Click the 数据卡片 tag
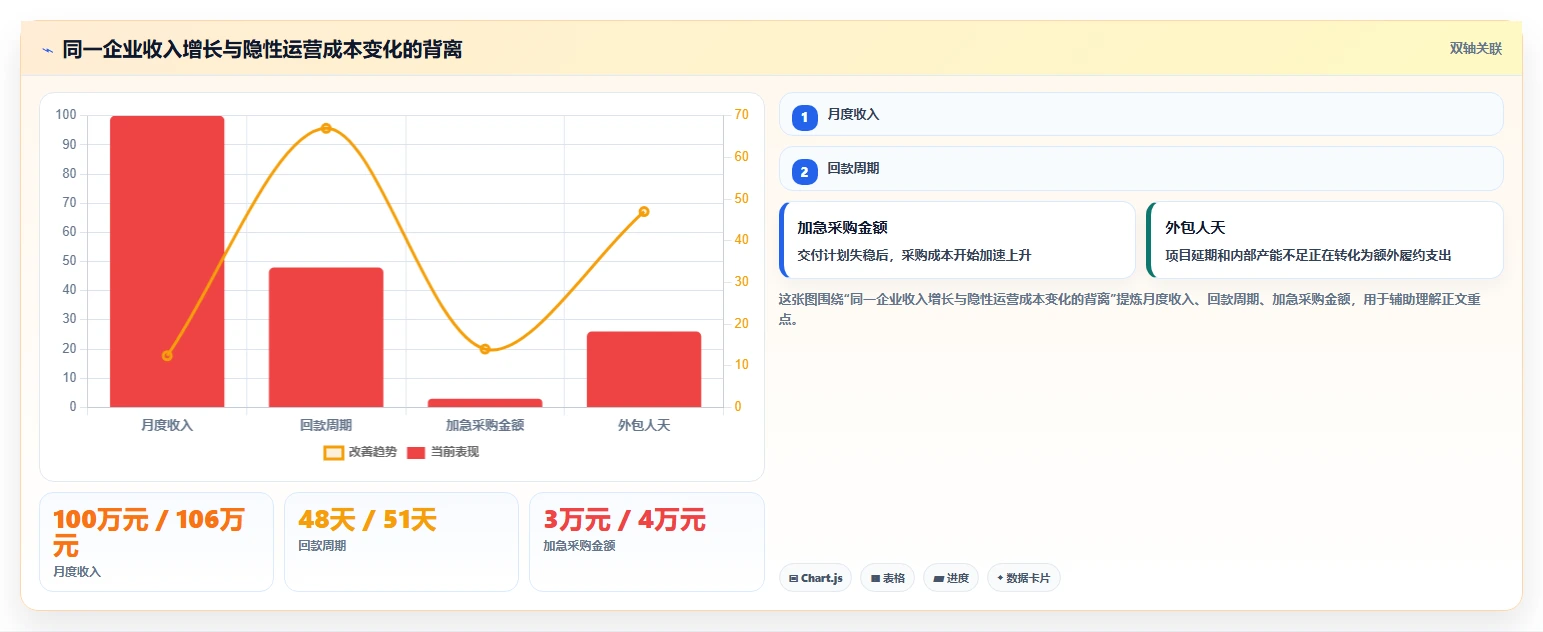 point(1024,578)
